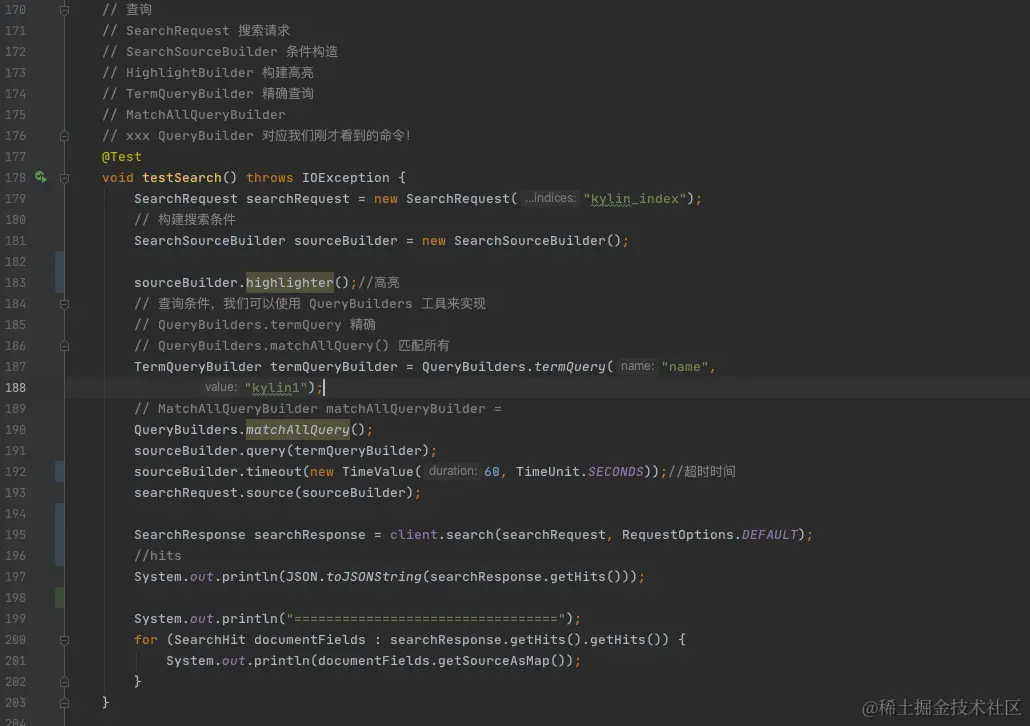
Task: Click the change marker beside line 183
Action: 60,272
